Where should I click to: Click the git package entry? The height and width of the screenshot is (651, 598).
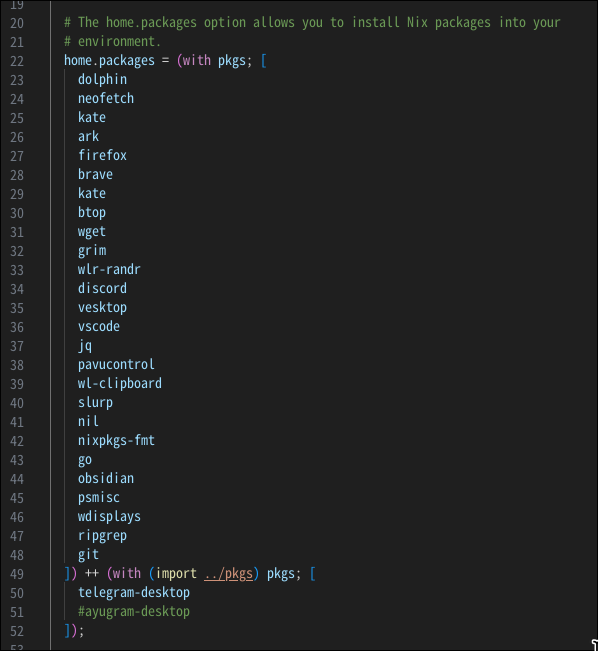(x=88, y=555)
